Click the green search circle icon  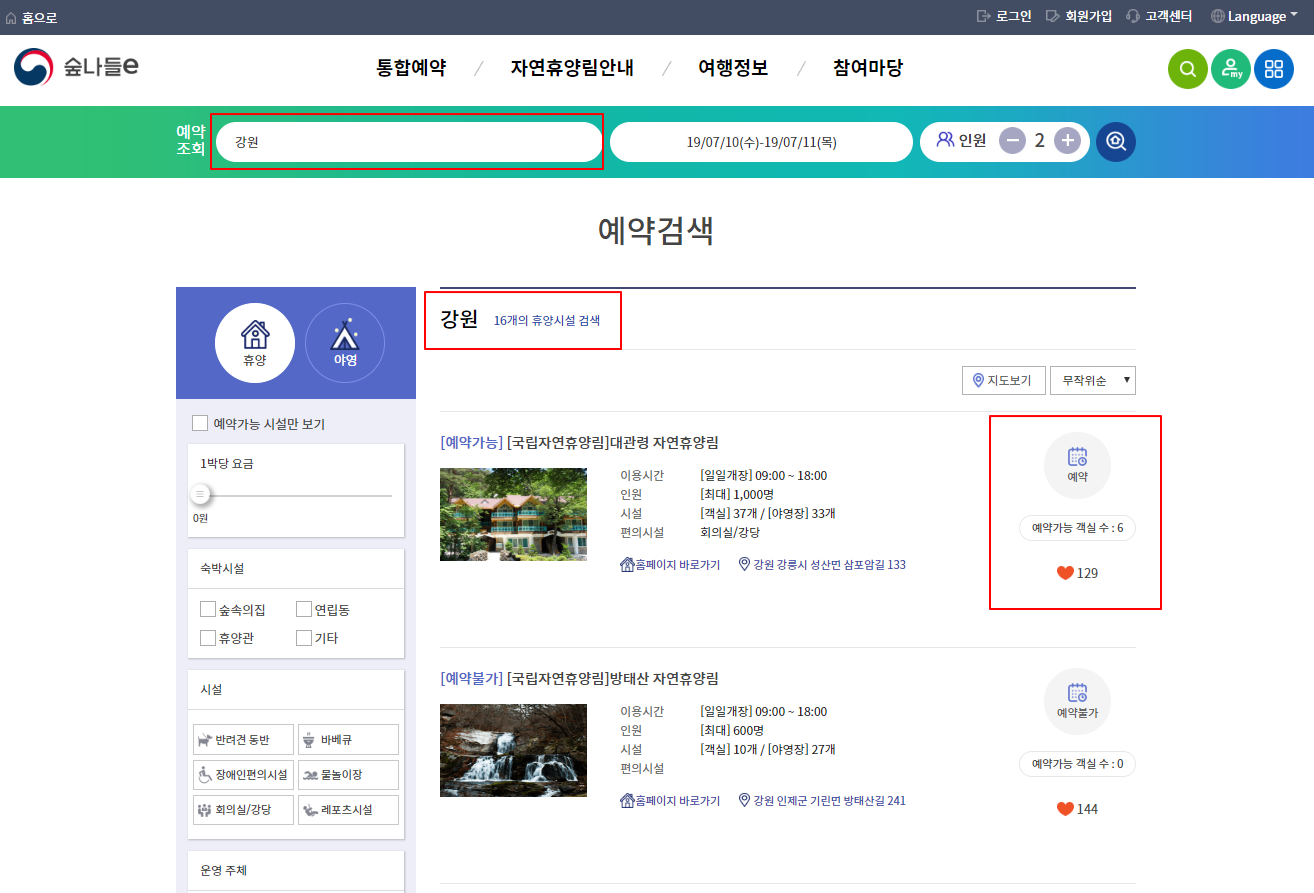1188,69
